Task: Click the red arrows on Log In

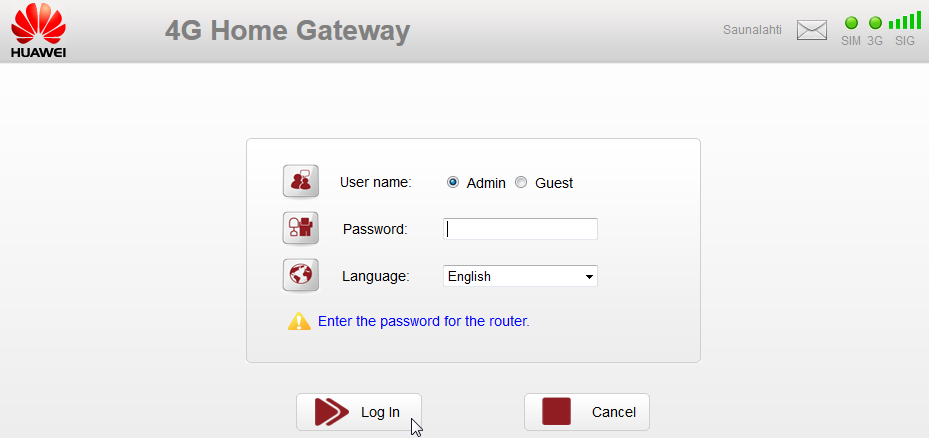Action: click(331, 412)
